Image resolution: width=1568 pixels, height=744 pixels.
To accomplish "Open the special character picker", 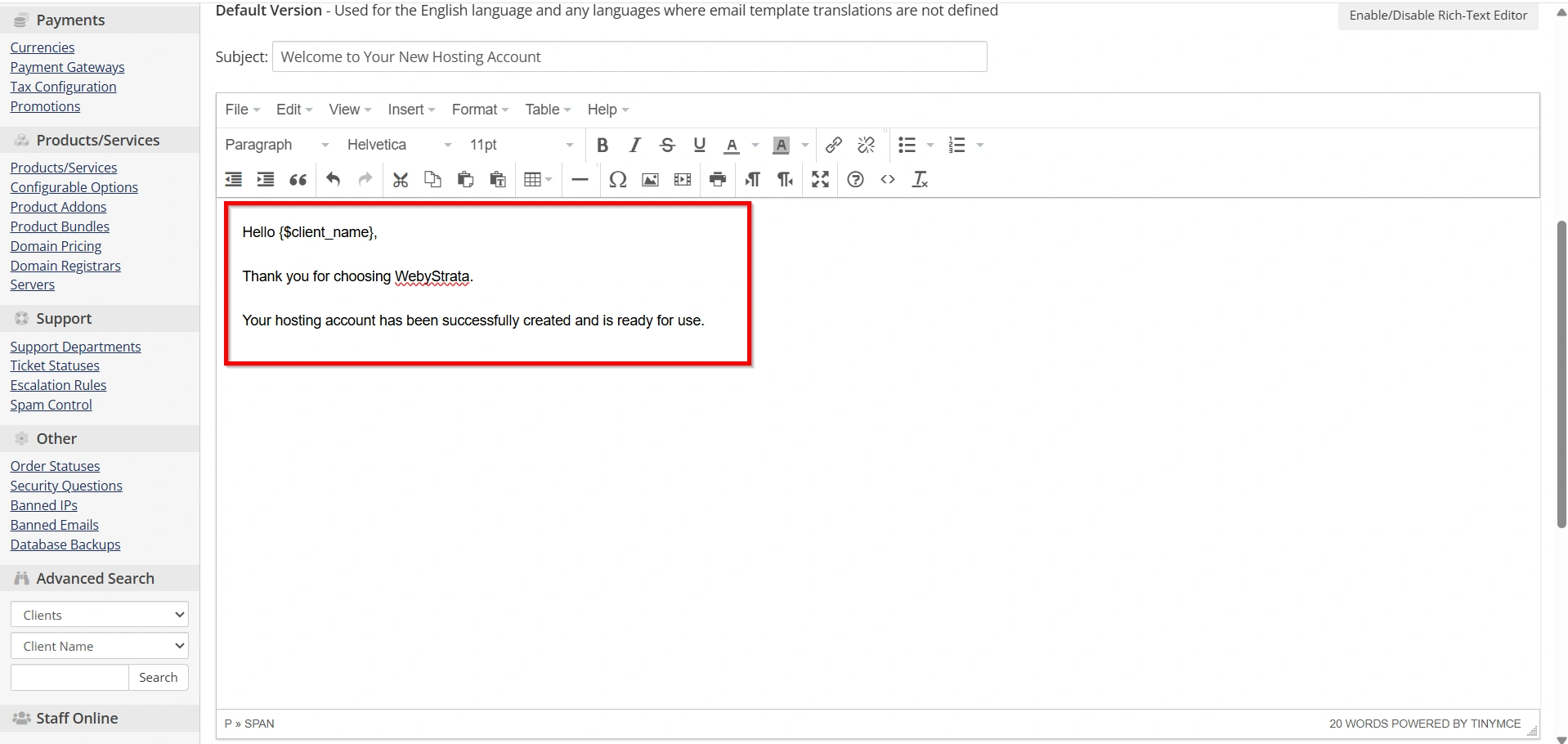I will (618, 180).
